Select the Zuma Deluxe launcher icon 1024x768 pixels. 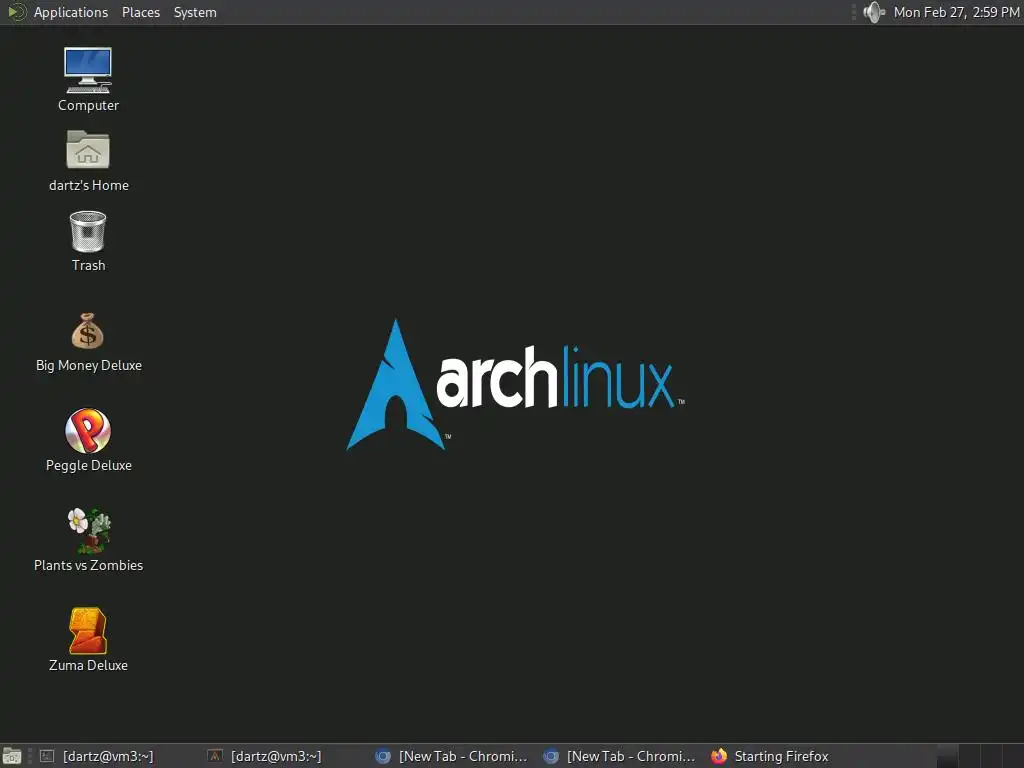(x=88, y=631)
